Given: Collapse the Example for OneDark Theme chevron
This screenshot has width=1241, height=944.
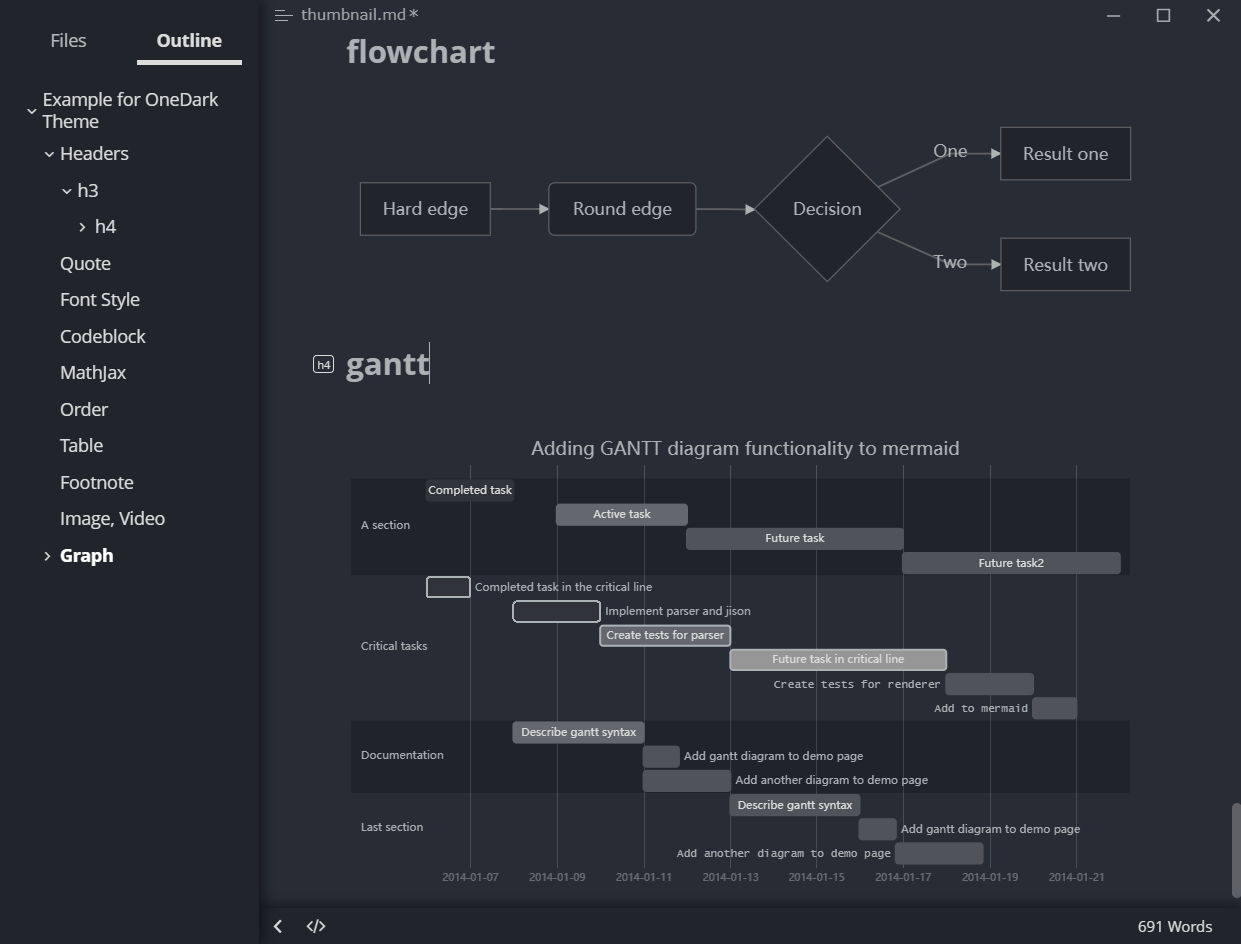Looking at the screenshot, I should 32,111.
